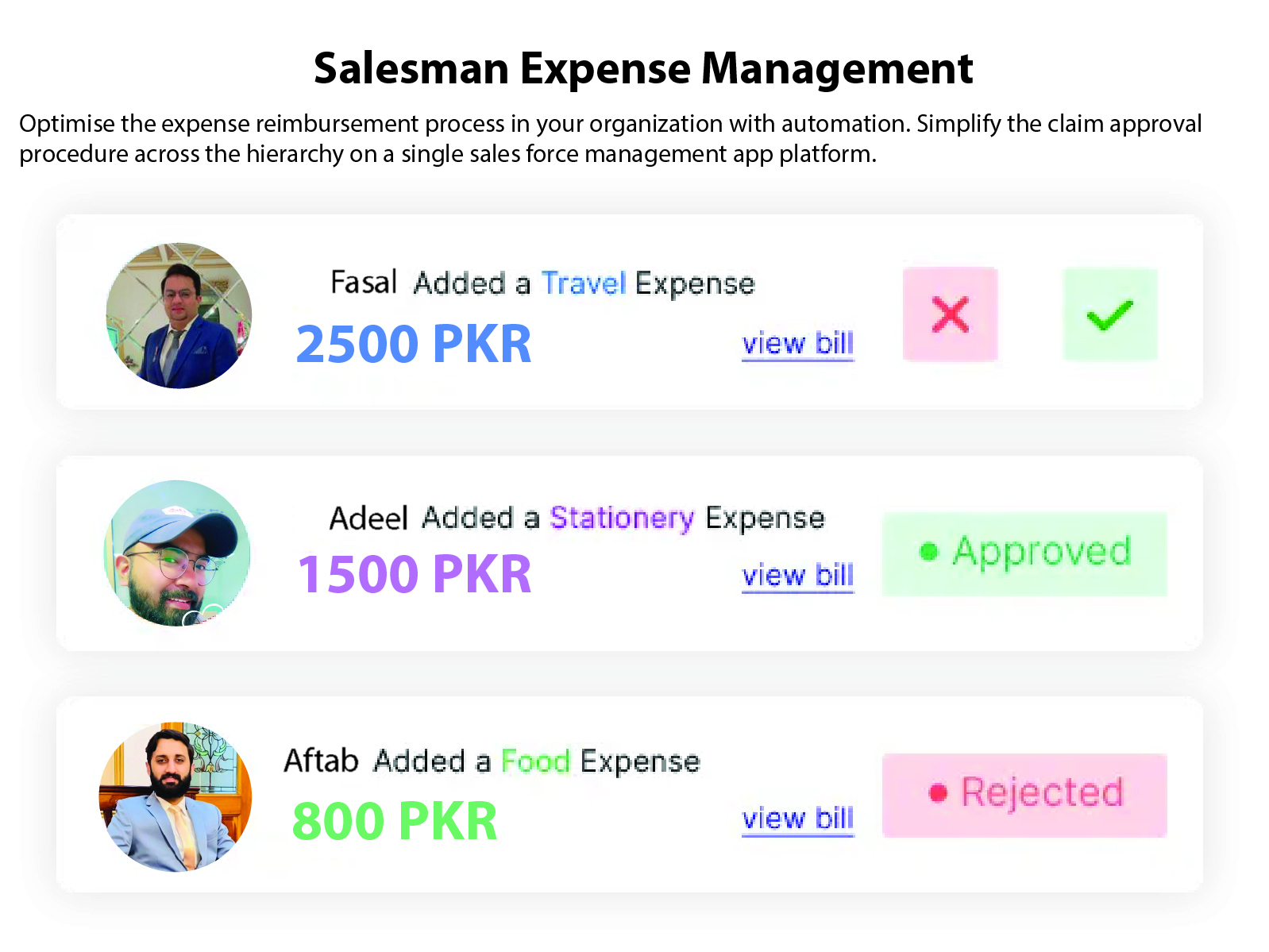
Task: Select the Salesman Expense Management heading
Action: pyautogui.click(x=643, y=67)
